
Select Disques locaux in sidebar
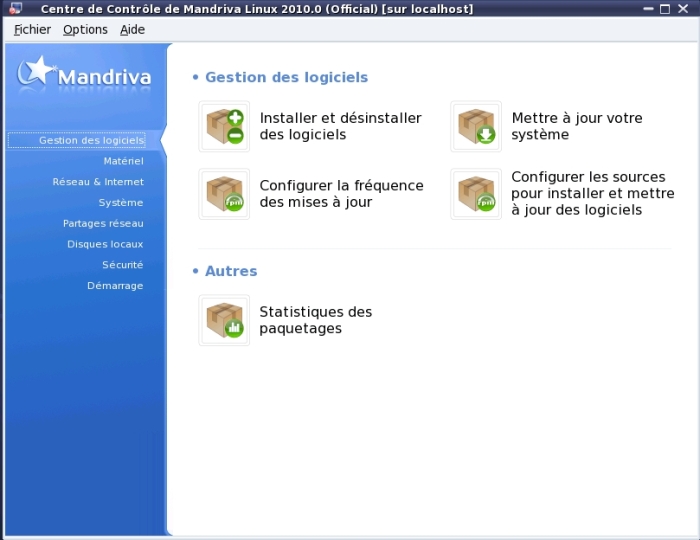[105, 244]
